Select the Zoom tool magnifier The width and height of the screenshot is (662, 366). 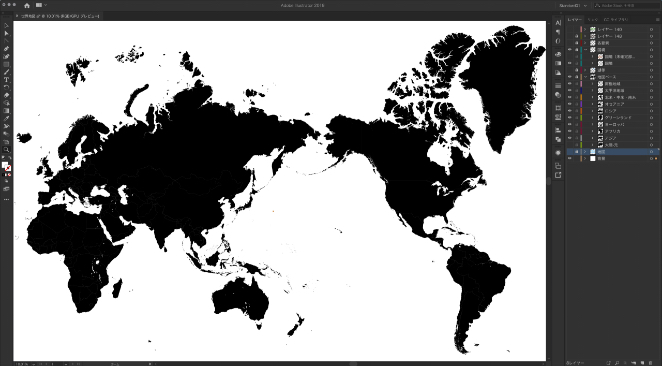point(6,149)
